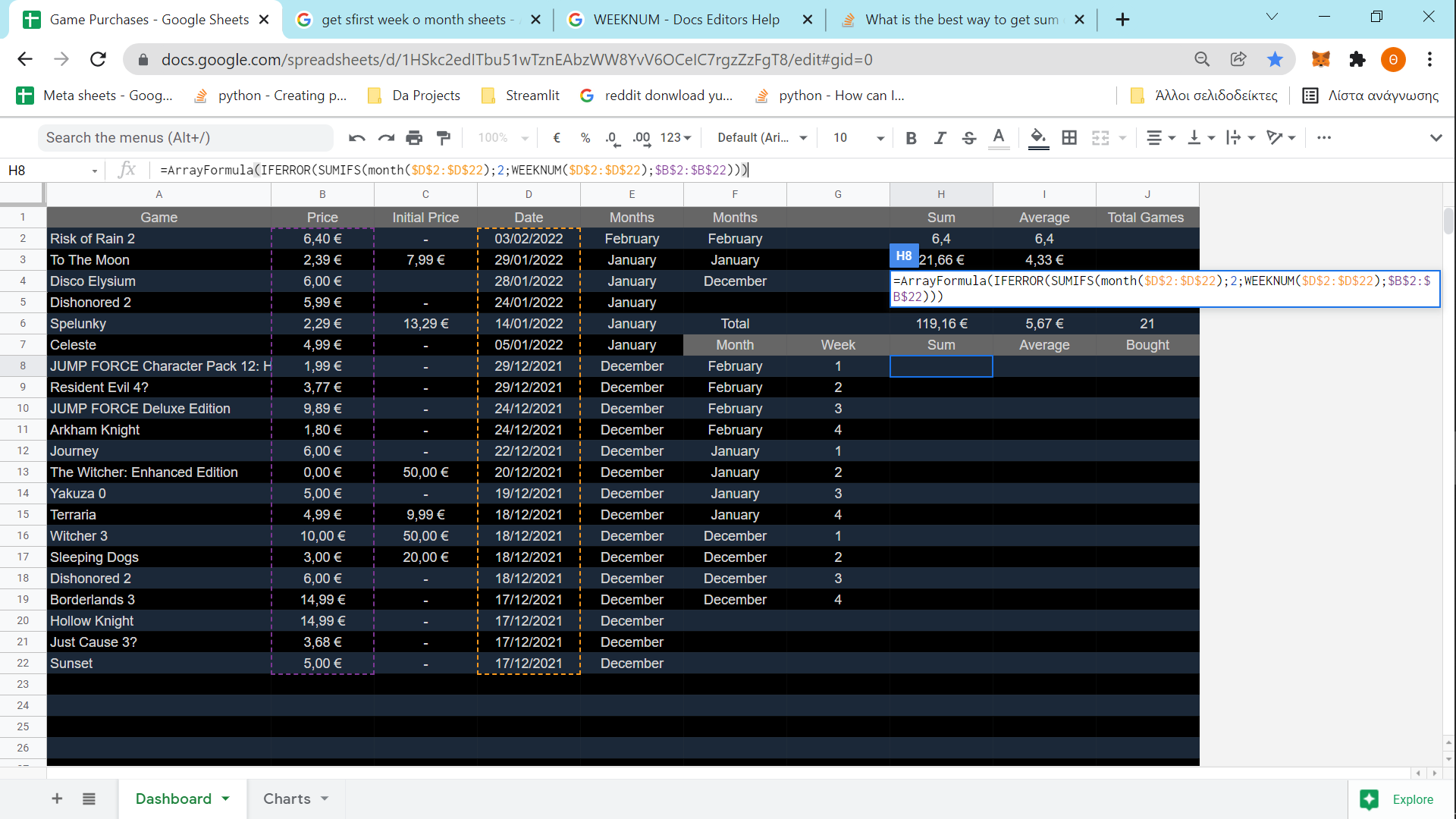Toggle Bold formatting

912,138
